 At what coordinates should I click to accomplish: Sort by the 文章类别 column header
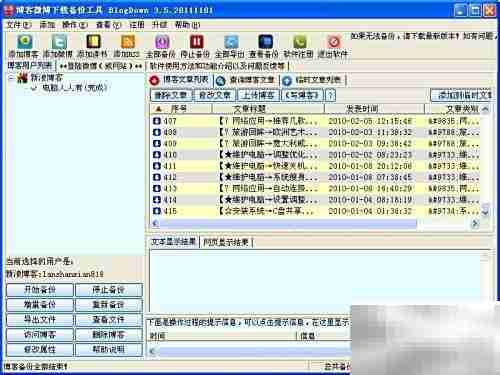453,109
